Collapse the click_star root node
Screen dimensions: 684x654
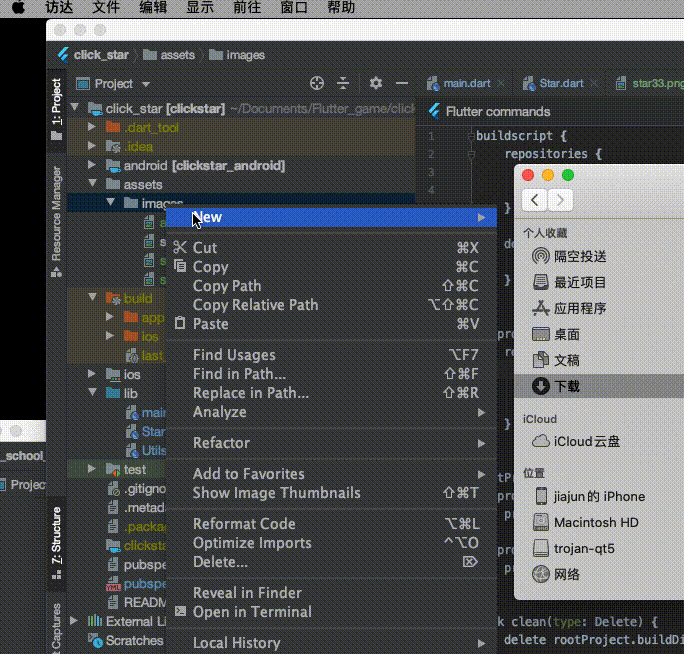(75, 107)
